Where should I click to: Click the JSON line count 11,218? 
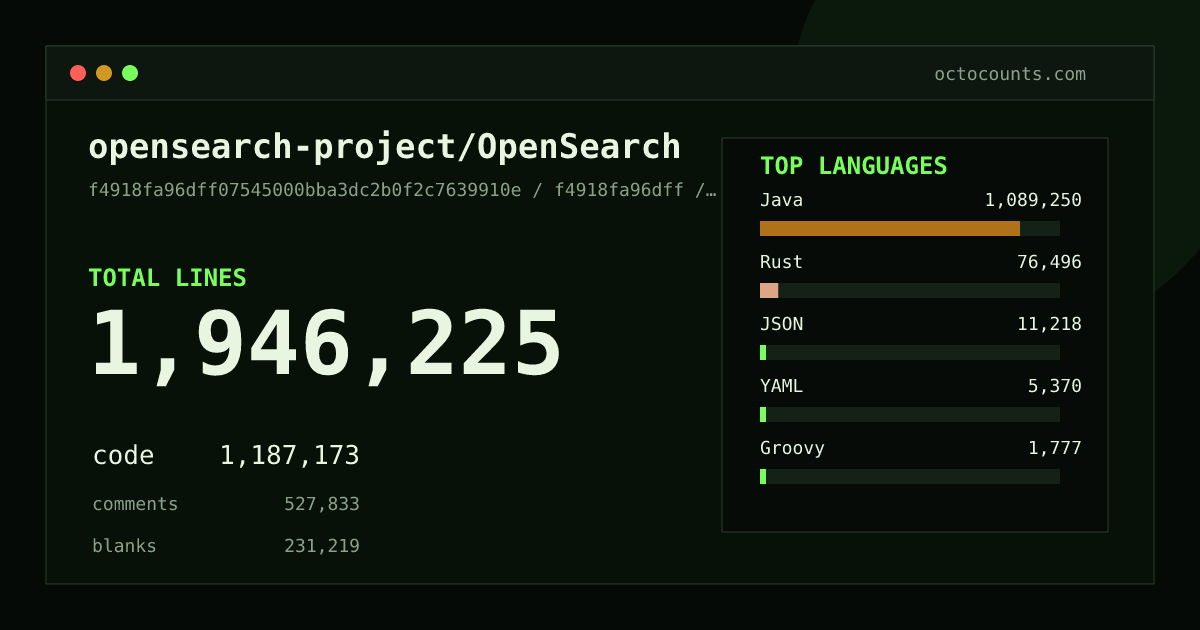coord(1049,324)
